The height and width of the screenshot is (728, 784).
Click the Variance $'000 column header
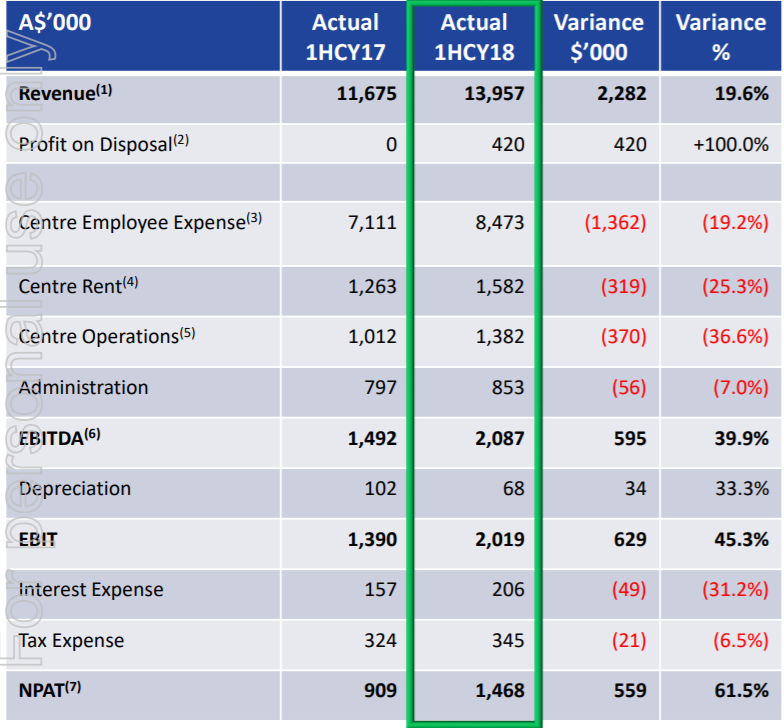[x=599, y=38]
